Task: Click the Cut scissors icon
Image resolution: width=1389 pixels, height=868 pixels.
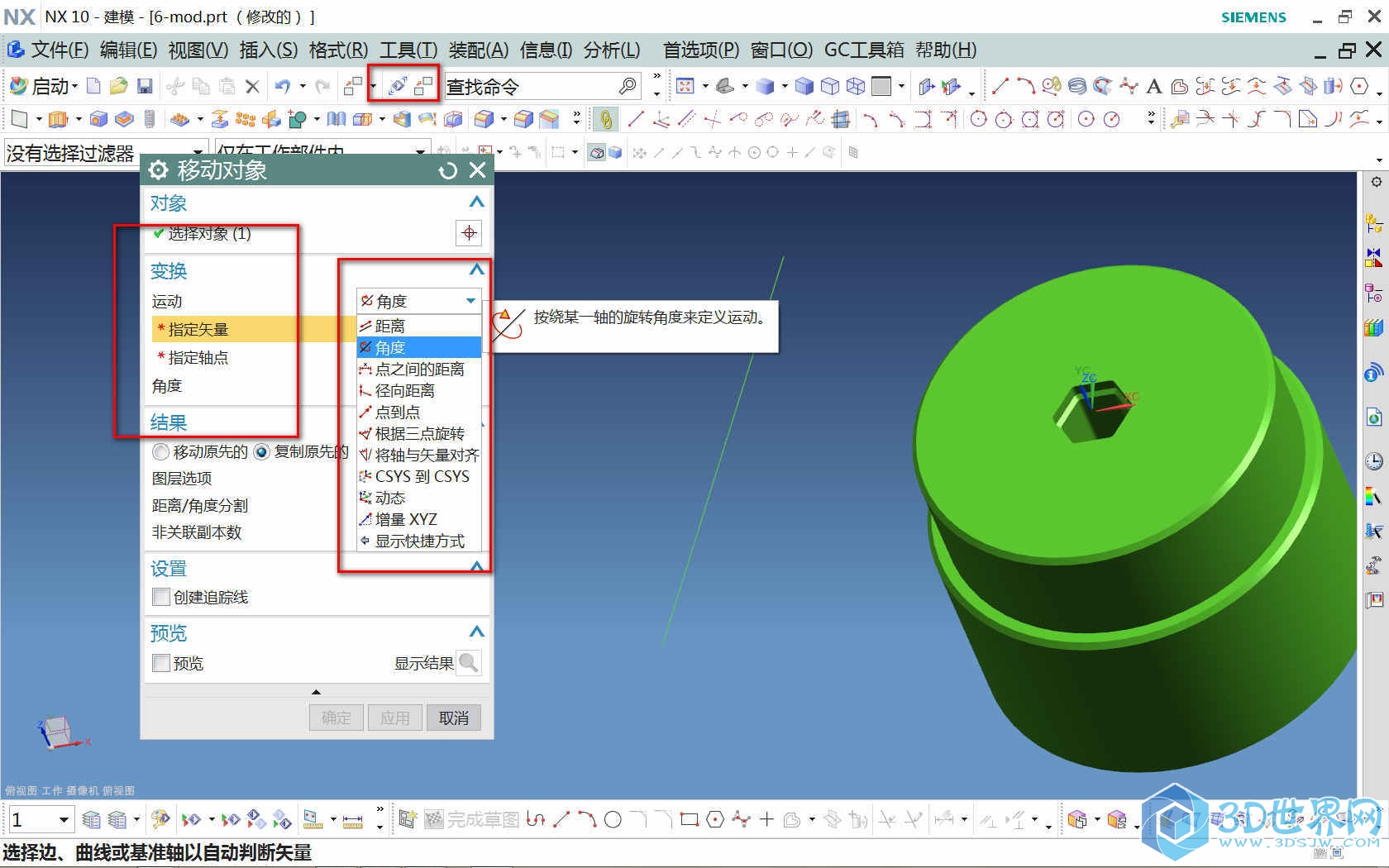Action: coord(174,86)
